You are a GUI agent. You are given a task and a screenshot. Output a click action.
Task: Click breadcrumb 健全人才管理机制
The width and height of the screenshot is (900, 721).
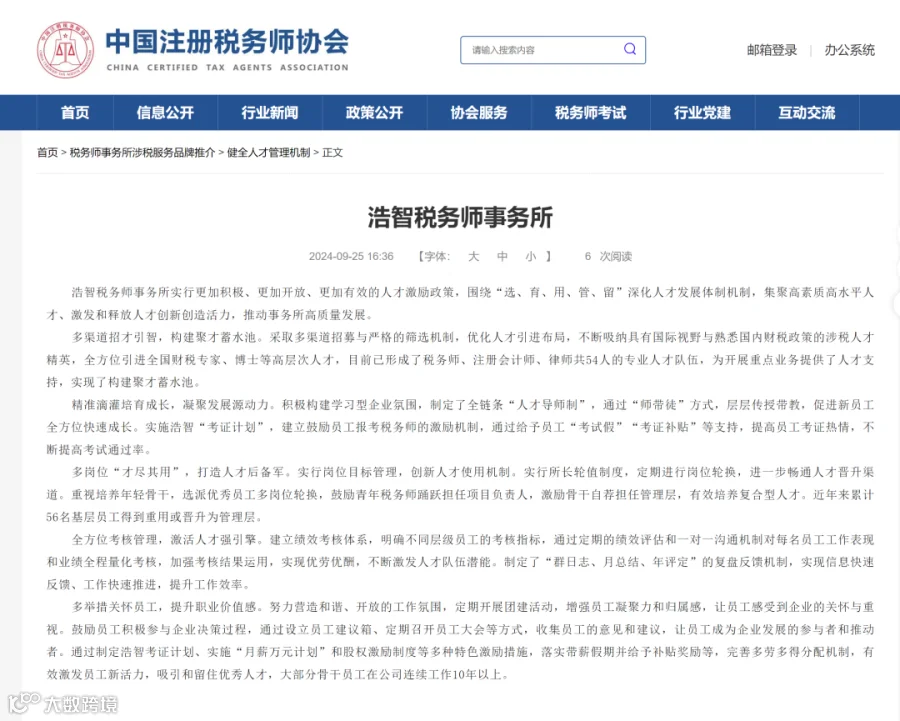point(269,152)
